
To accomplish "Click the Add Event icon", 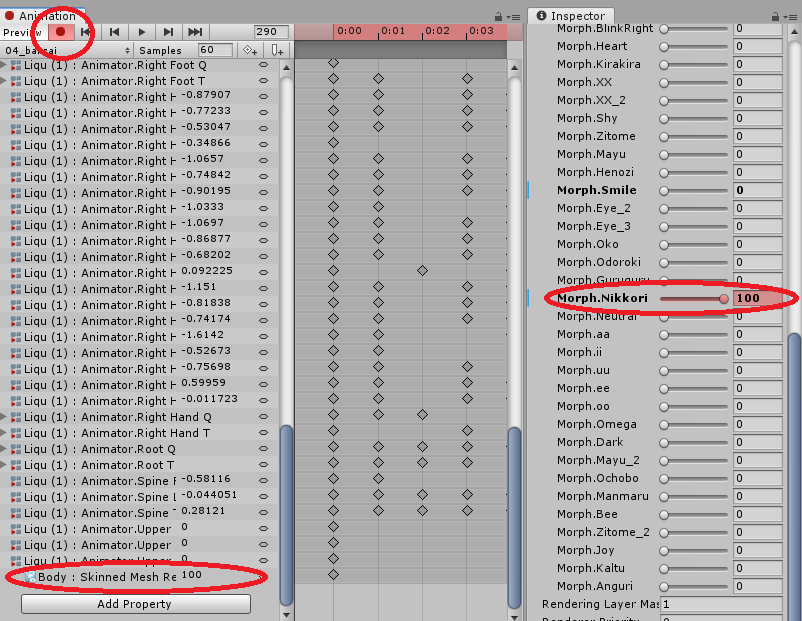I will tap(277, 50).
